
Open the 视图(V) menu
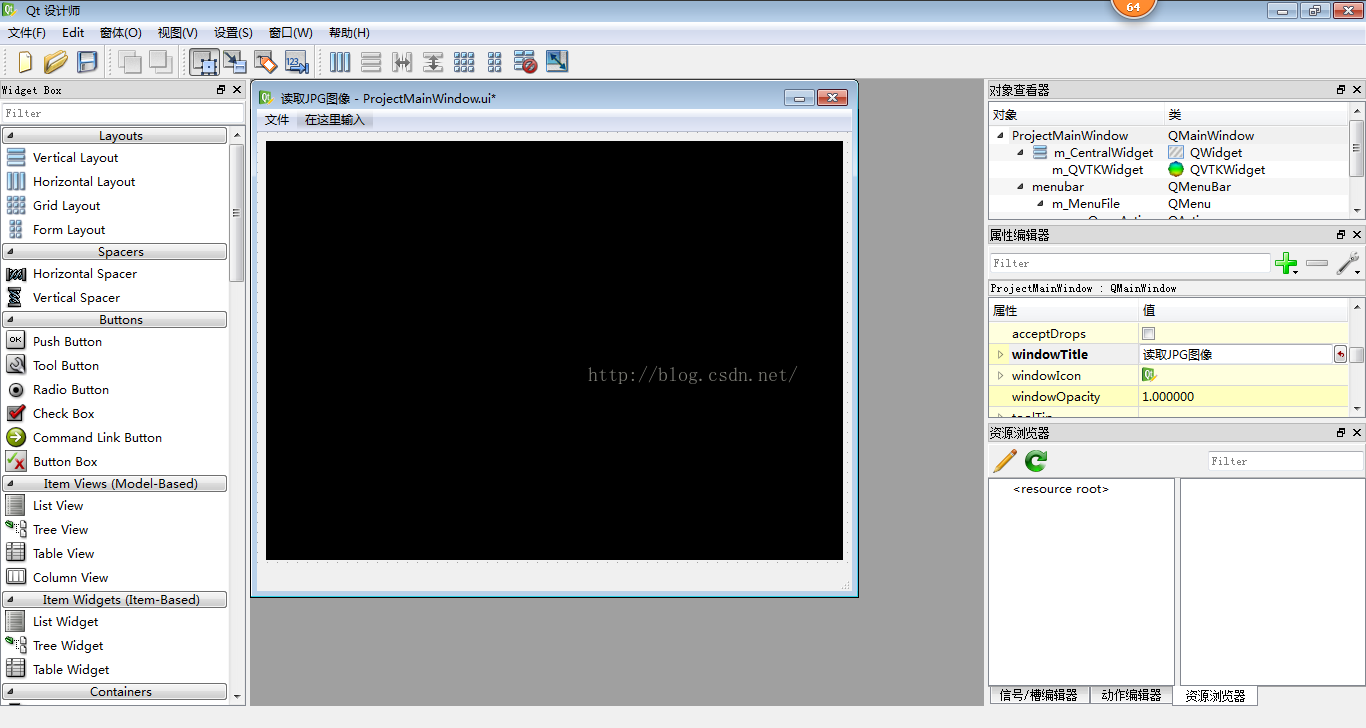(x=177, y=33)
